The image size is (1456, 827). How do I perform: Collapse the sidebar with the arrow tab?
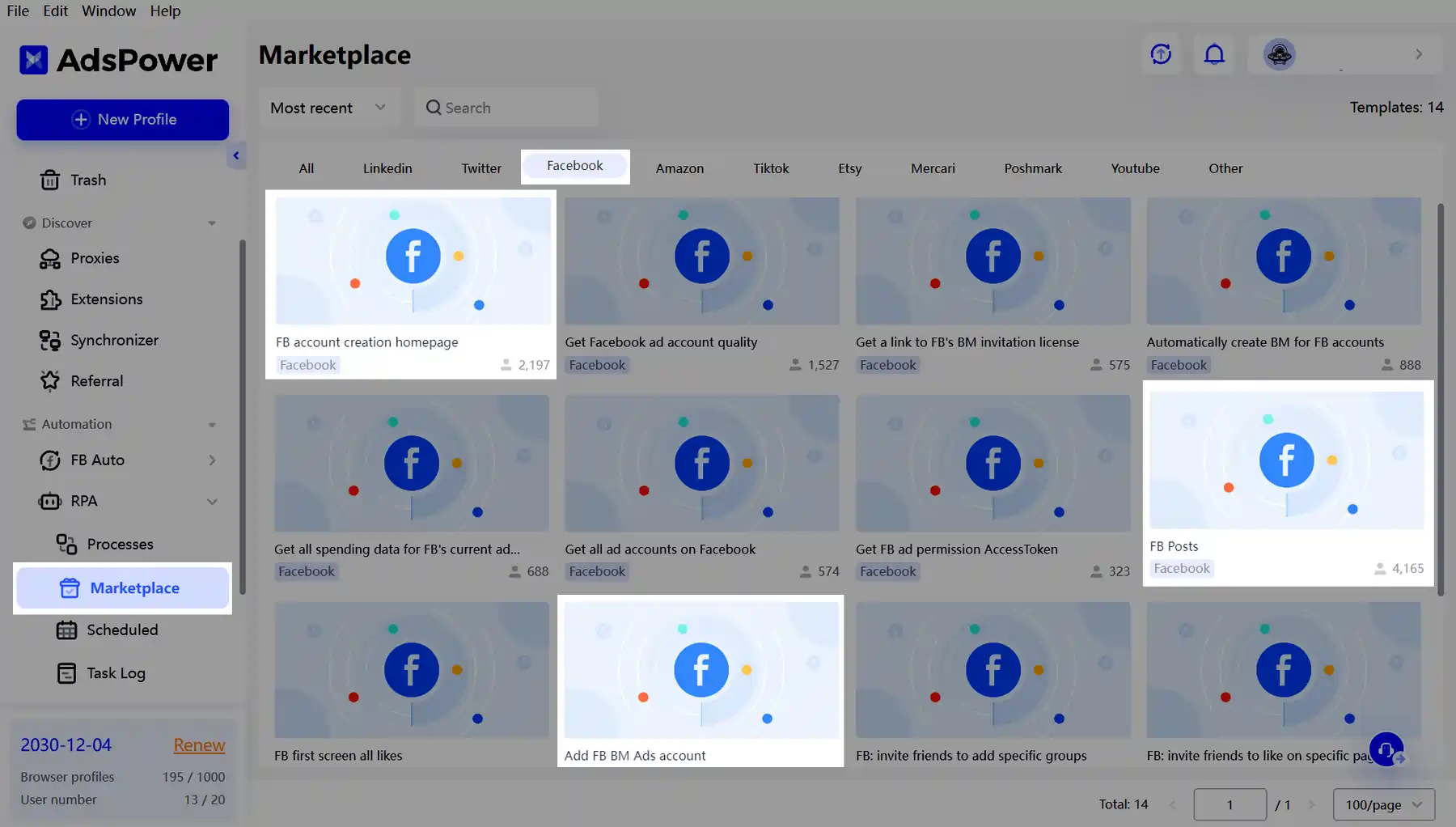coord(236,155)
